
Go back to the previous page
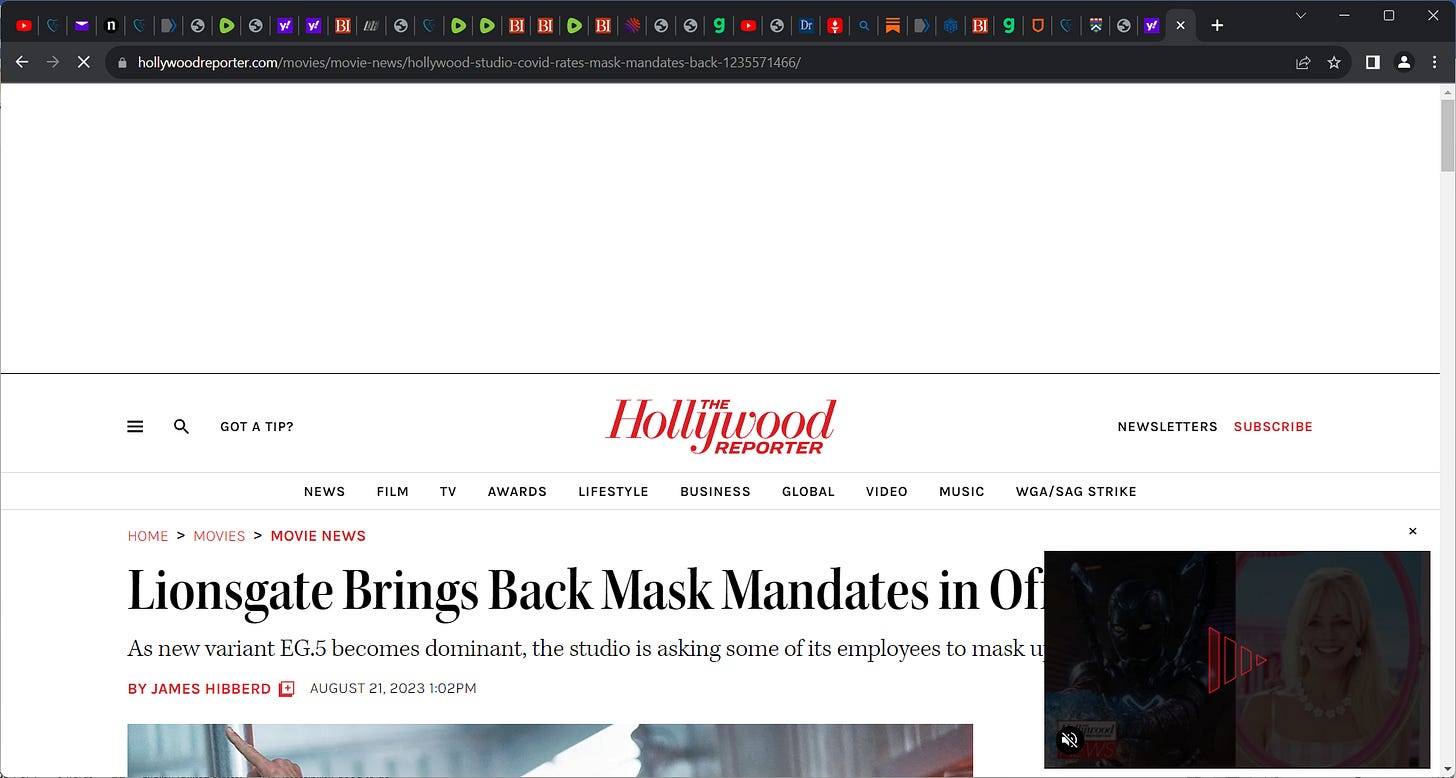click(22, 62)
